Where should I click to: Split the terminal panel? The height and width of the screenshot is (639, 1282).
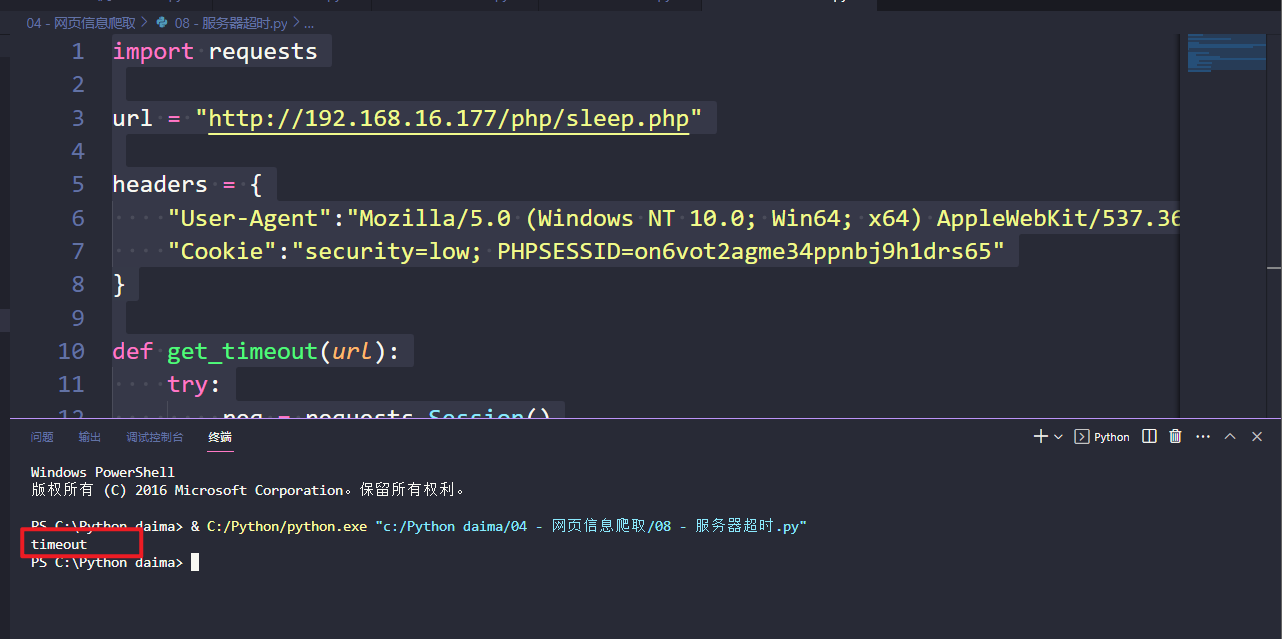pyautogui.click(x=1149, y=436)
